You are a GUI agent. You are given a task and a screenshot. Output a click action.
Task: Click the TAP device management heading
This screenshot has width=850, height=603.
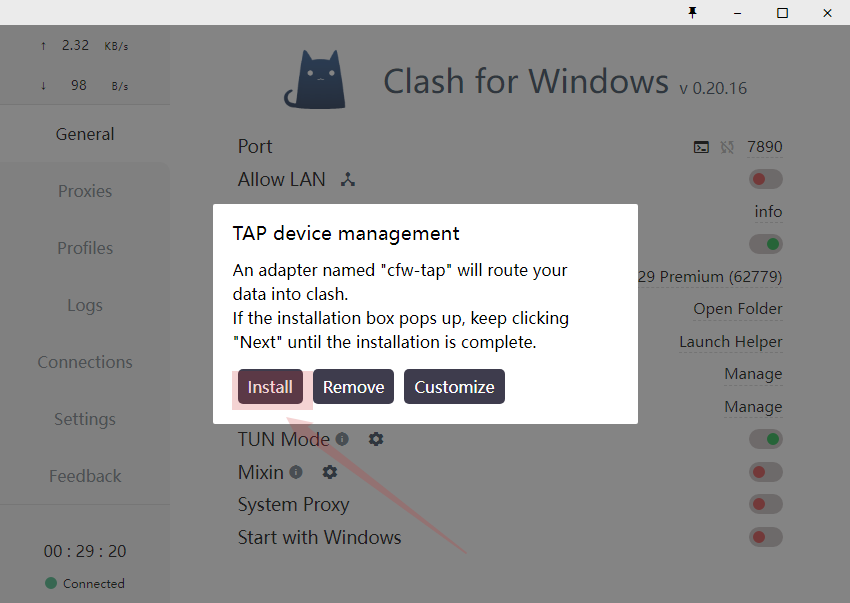[x=346, y=234]
